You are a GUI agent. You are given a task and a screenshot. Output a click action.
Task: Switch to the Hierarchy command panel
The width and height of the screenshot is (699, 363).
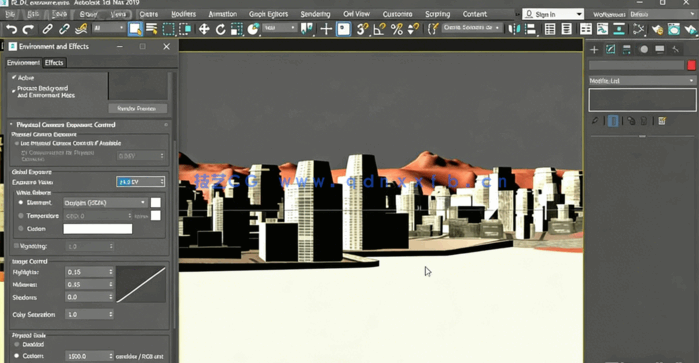pyautogui.click(x=627, y=50)
